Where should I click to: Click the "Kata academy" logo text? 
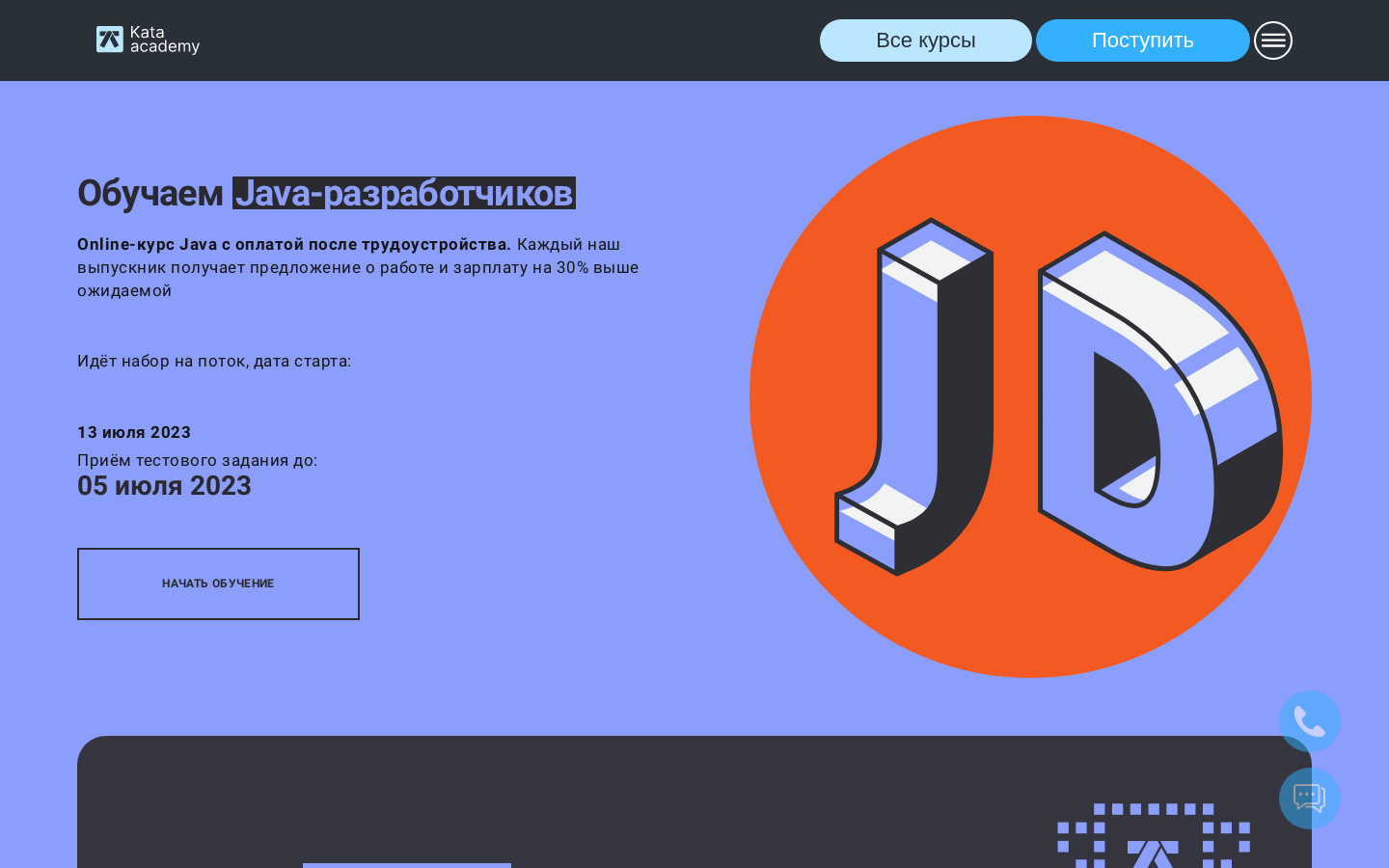point(165,40)
